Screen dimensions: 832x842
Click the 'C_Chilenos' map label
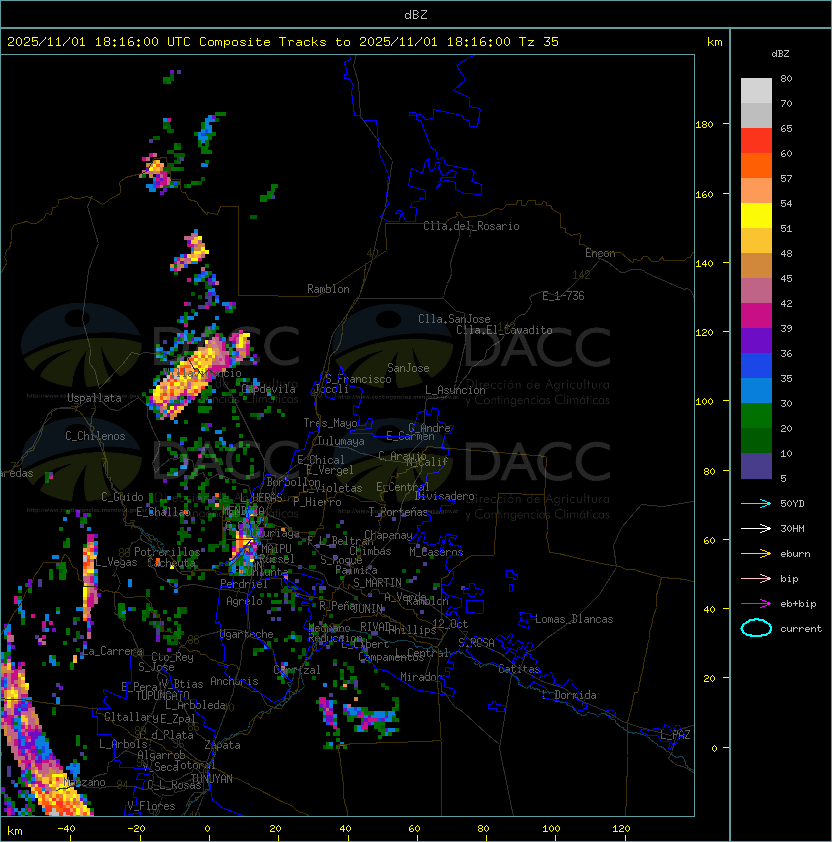pos(95,436)
